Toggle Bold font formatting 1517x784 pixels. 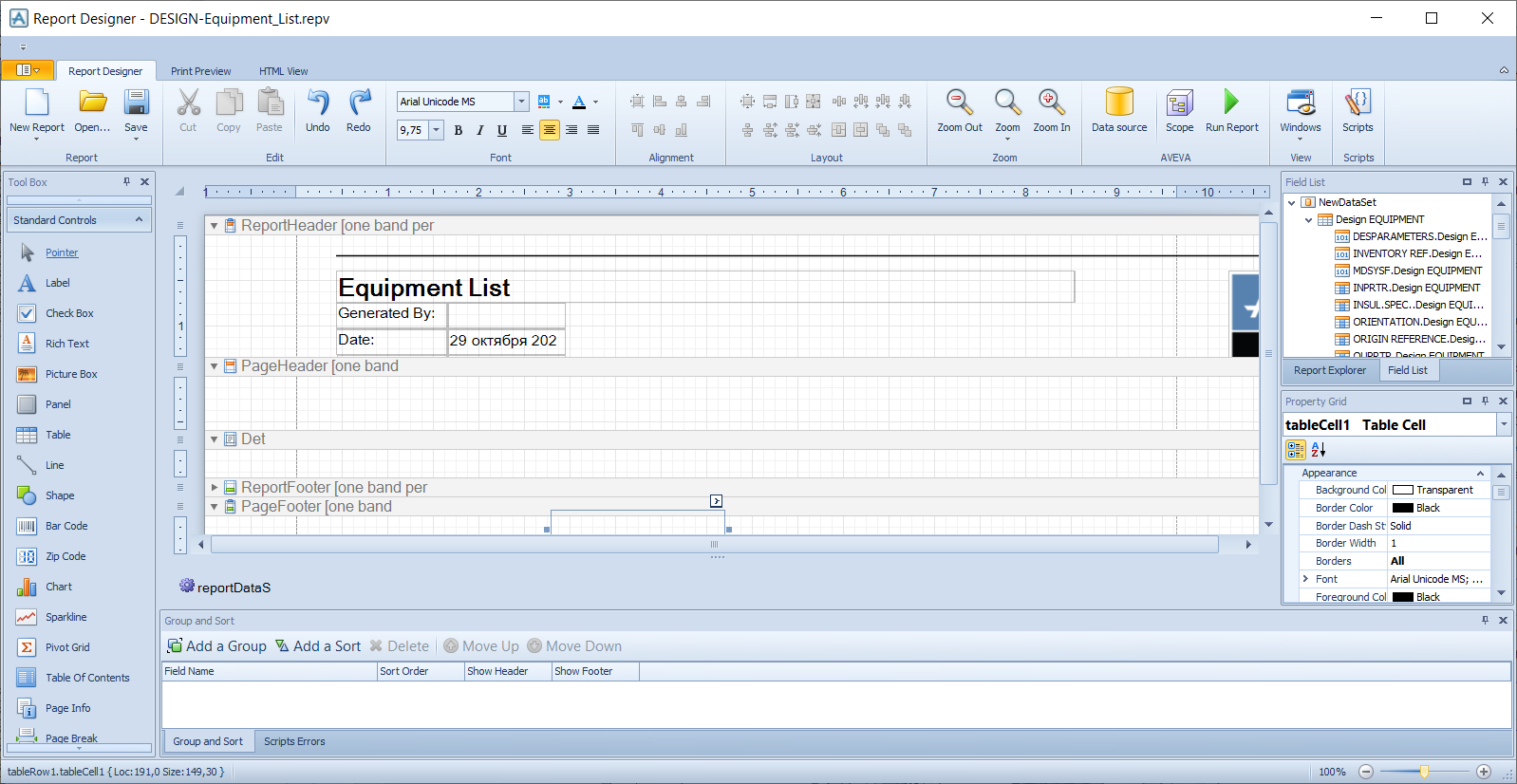(x=459, y=130)
